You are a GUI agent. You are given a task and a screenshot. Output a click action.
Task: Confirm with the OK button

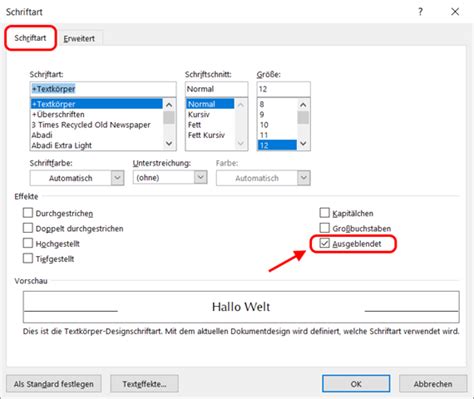[356, 384]
